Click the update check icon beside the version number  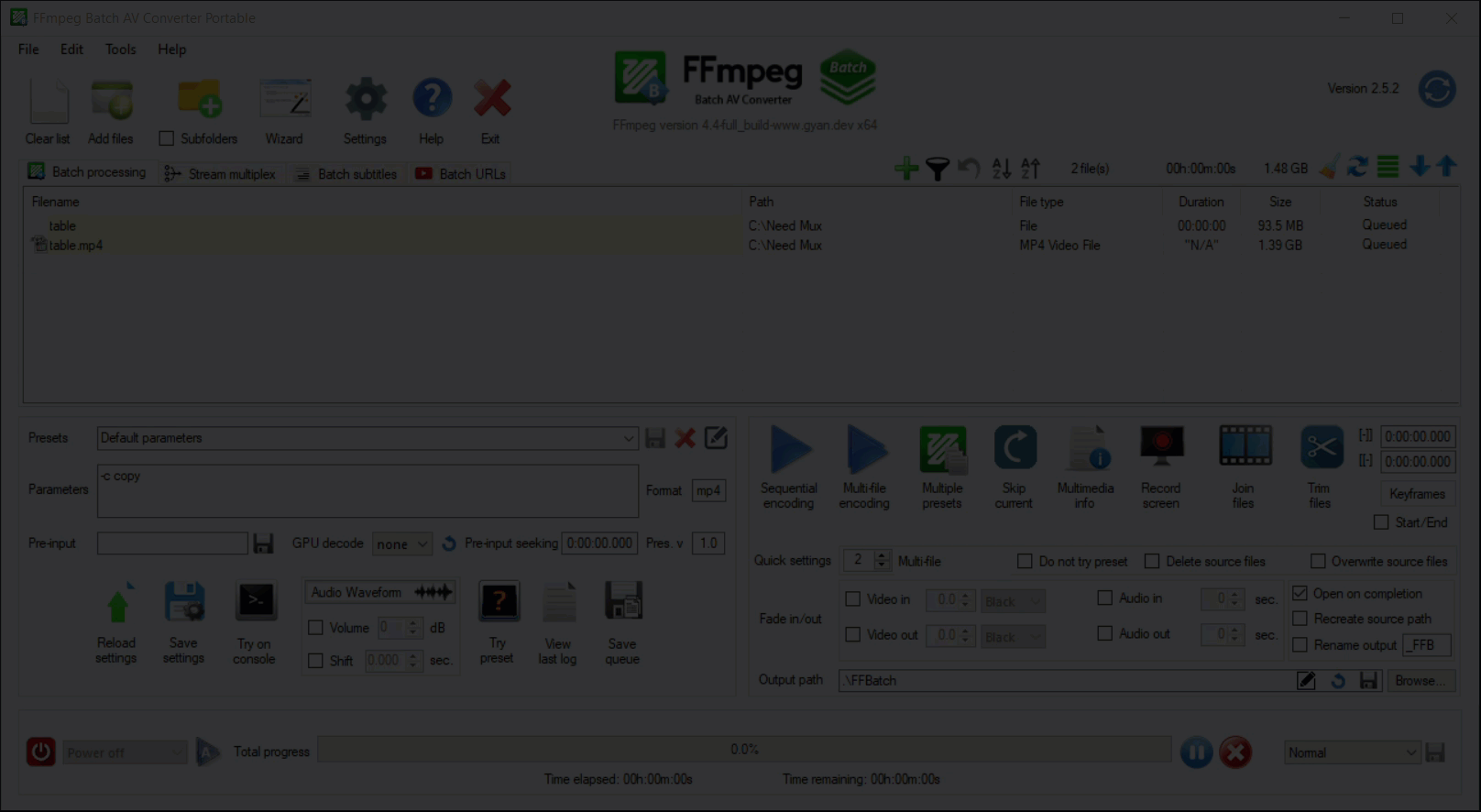[1437, 89]
